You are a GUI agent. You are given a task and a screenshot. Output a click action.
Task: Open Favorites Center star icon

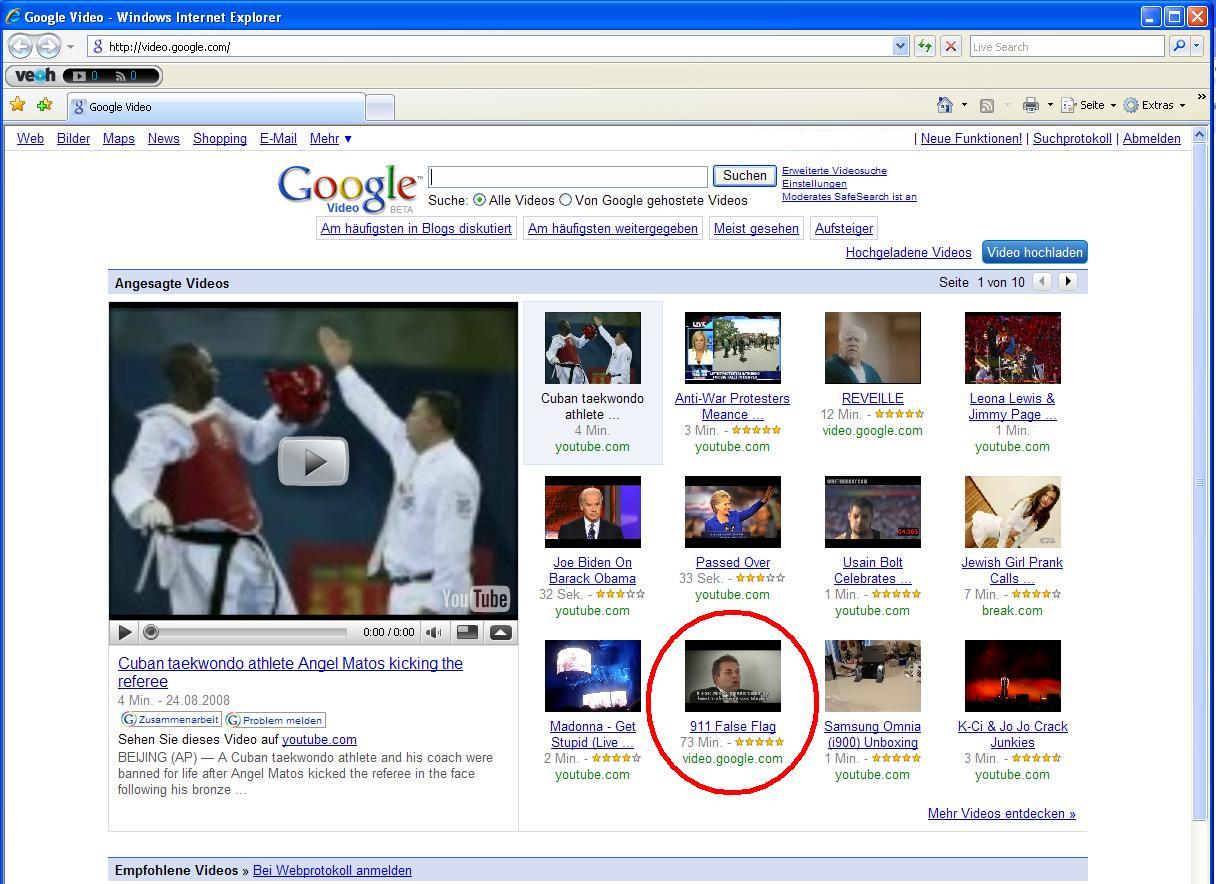[17, 104]
